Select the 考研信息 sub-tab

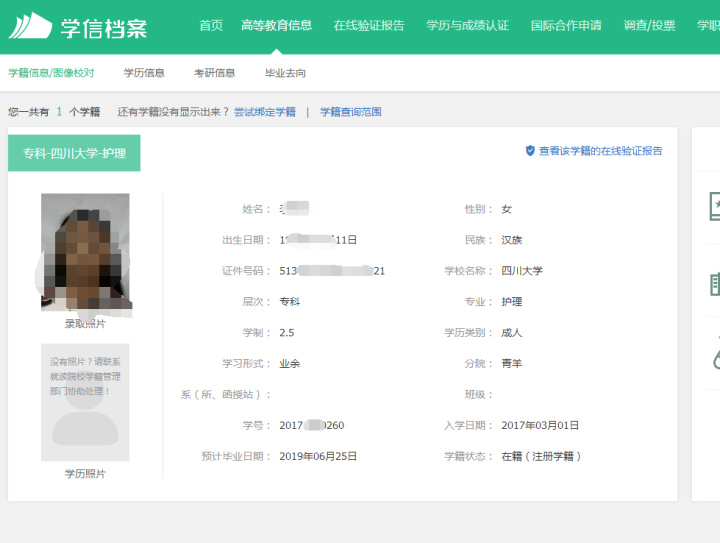(214, 73)
